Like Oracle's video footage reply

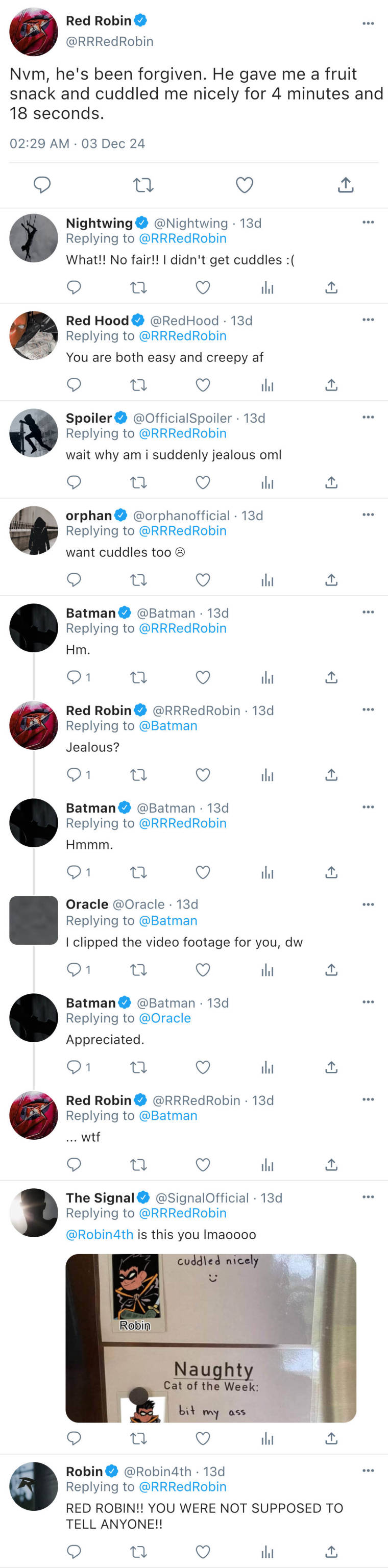coord(203,969)
